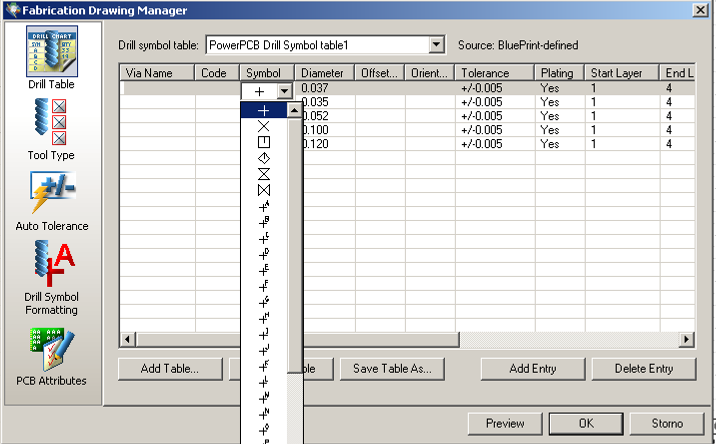This screenshot has width=716, height=444.
Task: Select plus symbol with letter F
Action: click(264, 286)
